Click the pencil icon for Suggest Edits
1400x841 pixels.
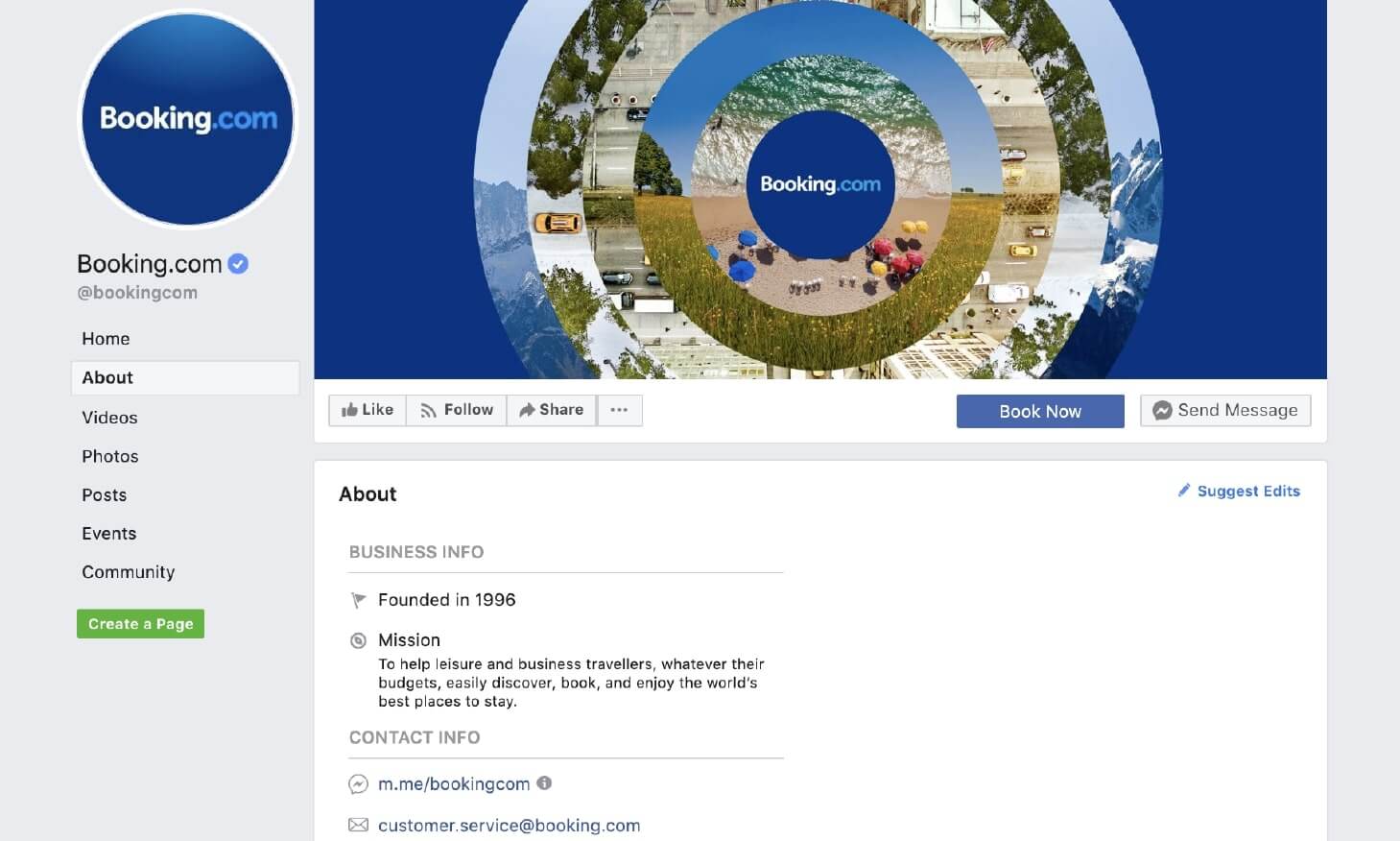tap(1184, 491)
